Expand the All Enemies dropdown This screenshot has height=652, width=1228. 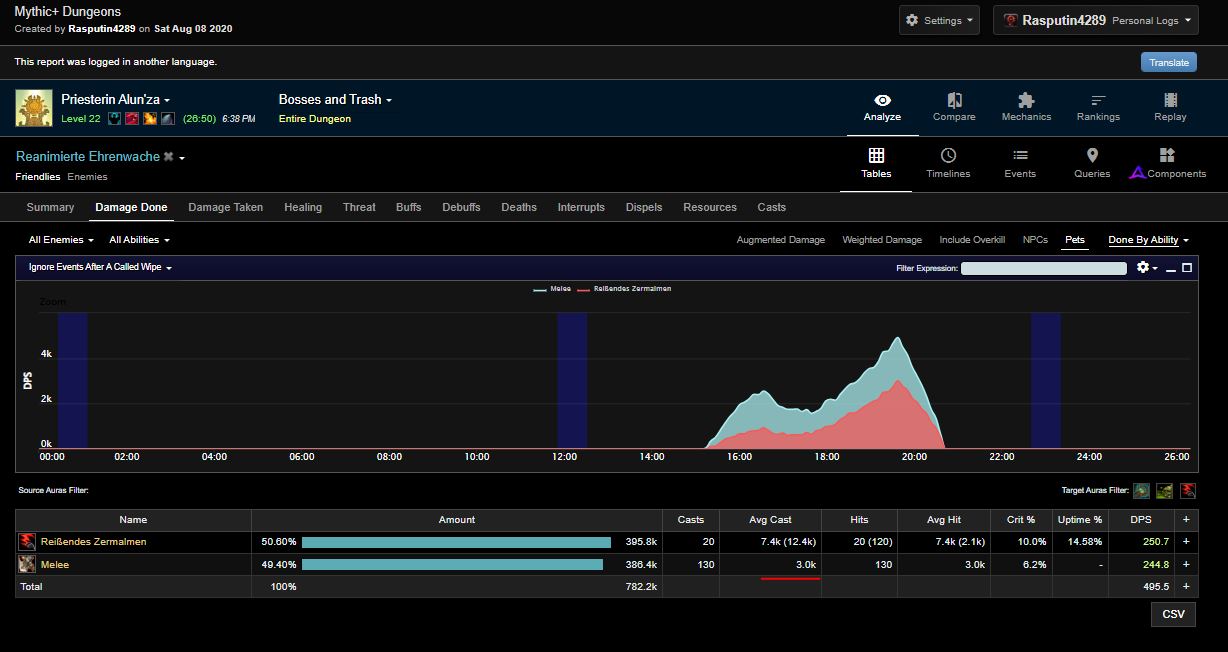(x=61, y=240)
